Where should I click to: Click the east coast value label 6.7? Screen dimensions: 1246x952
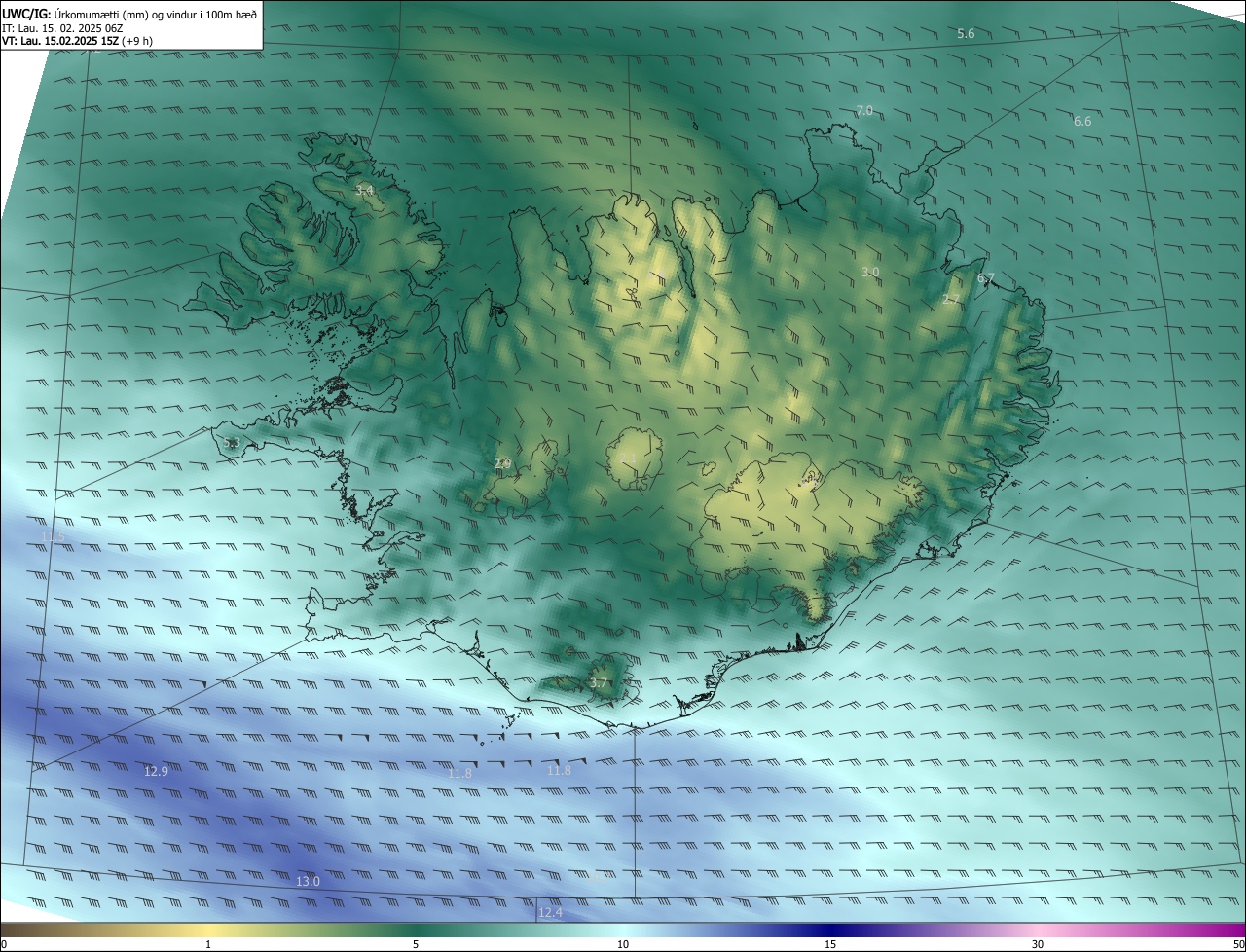click(x=986, y=279)
